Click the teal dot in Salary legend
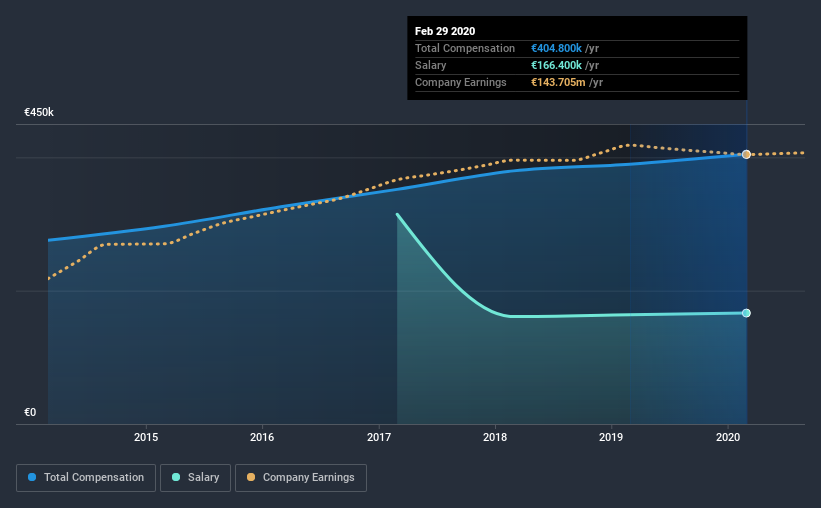Image resolution: width=821 pixels, height=508 pixels. 176,477
